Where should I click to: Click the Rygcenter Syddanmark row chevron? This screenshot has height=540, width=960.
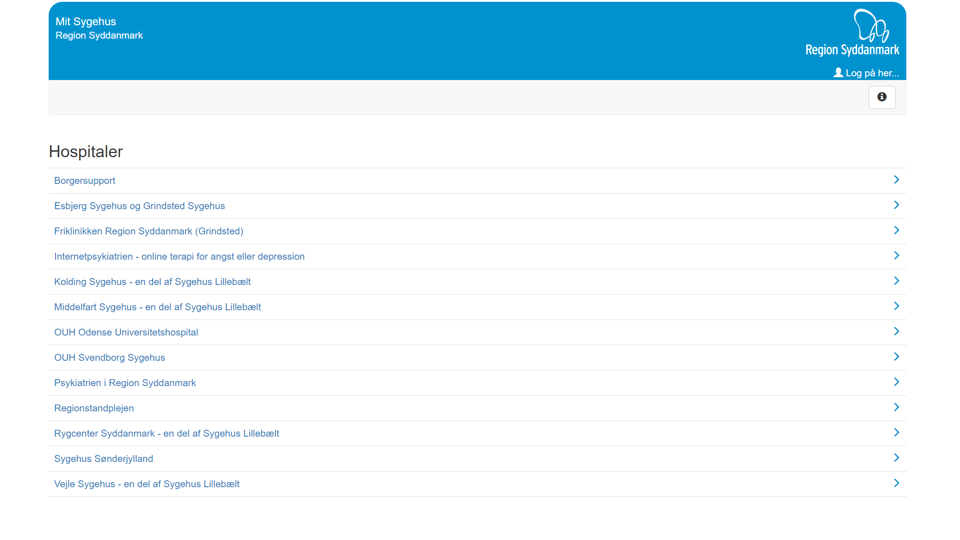[896, 433]
